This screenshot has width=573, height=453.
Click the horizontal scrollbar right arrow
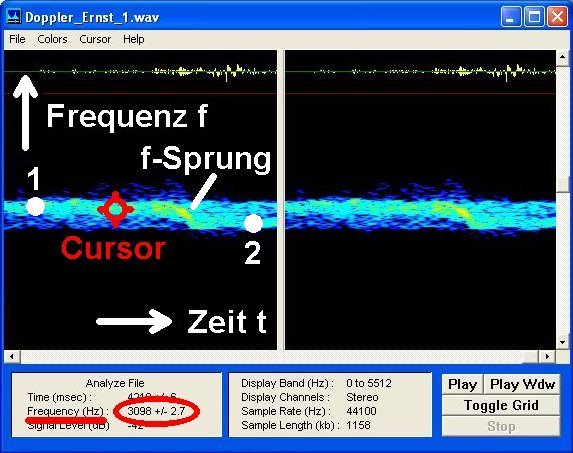coord(547,356)
